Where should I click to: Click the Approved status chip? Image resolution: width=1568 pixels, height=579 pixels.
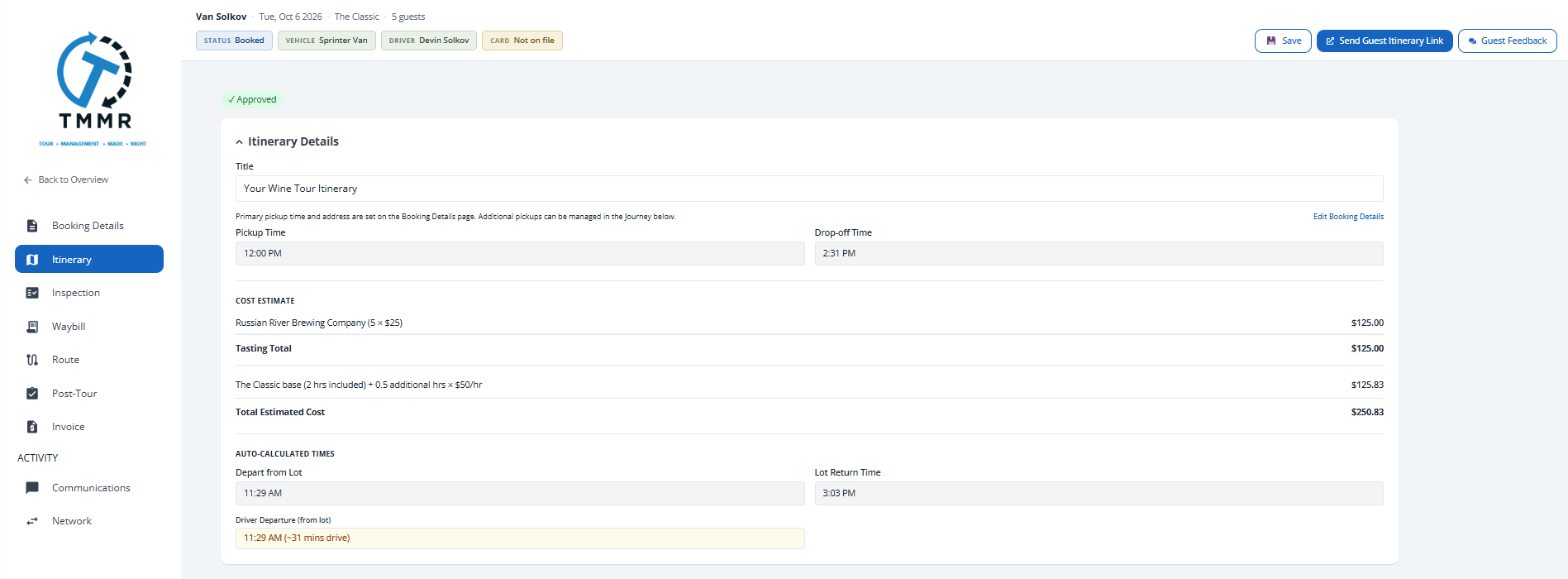pos(252,99)
